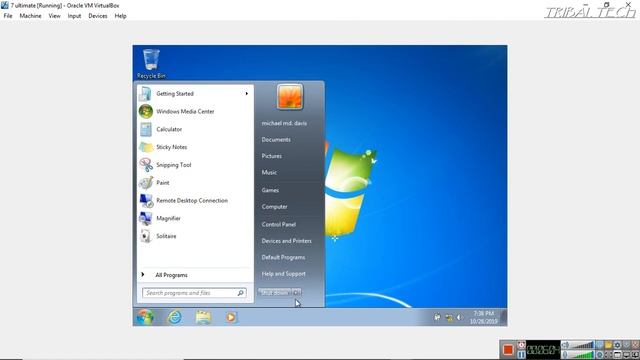This screenshot has width=640, height=360.
Task: Click the Getting Started program icon
Action: tap(145, 93)
